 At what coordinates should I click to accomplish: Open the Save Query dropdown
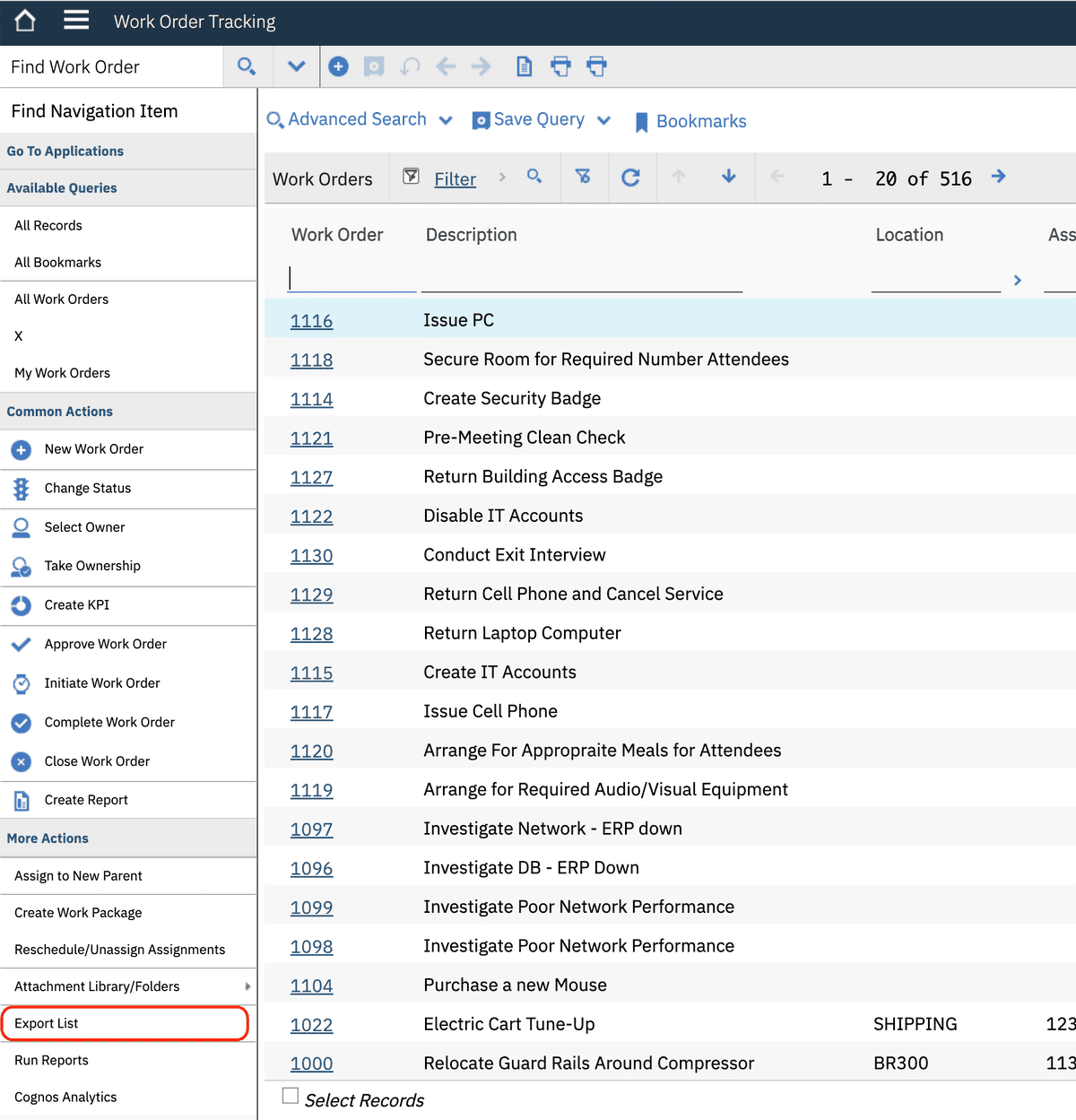[603, 119]
